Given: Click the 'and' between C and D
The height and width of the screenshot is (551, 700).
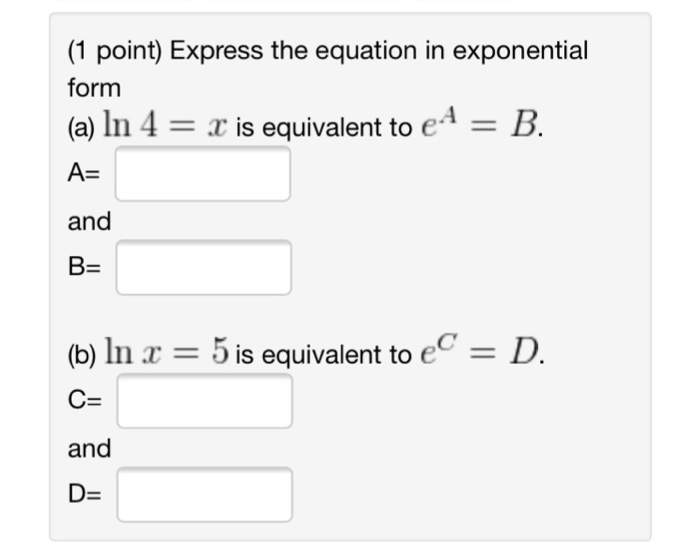Looking at the screenshot, I should [89, 448].
